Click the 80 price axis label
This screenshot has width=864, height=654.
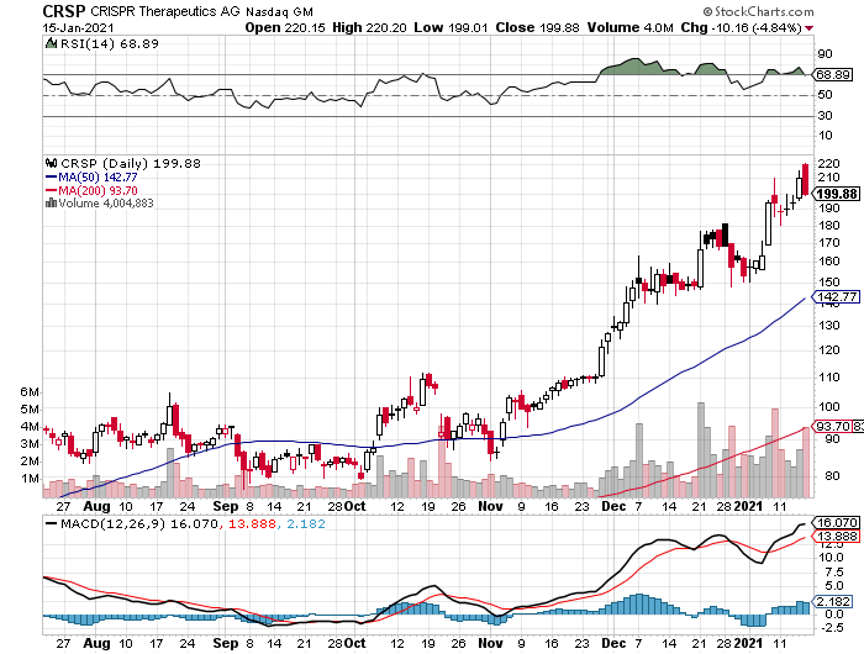[833, 476]
